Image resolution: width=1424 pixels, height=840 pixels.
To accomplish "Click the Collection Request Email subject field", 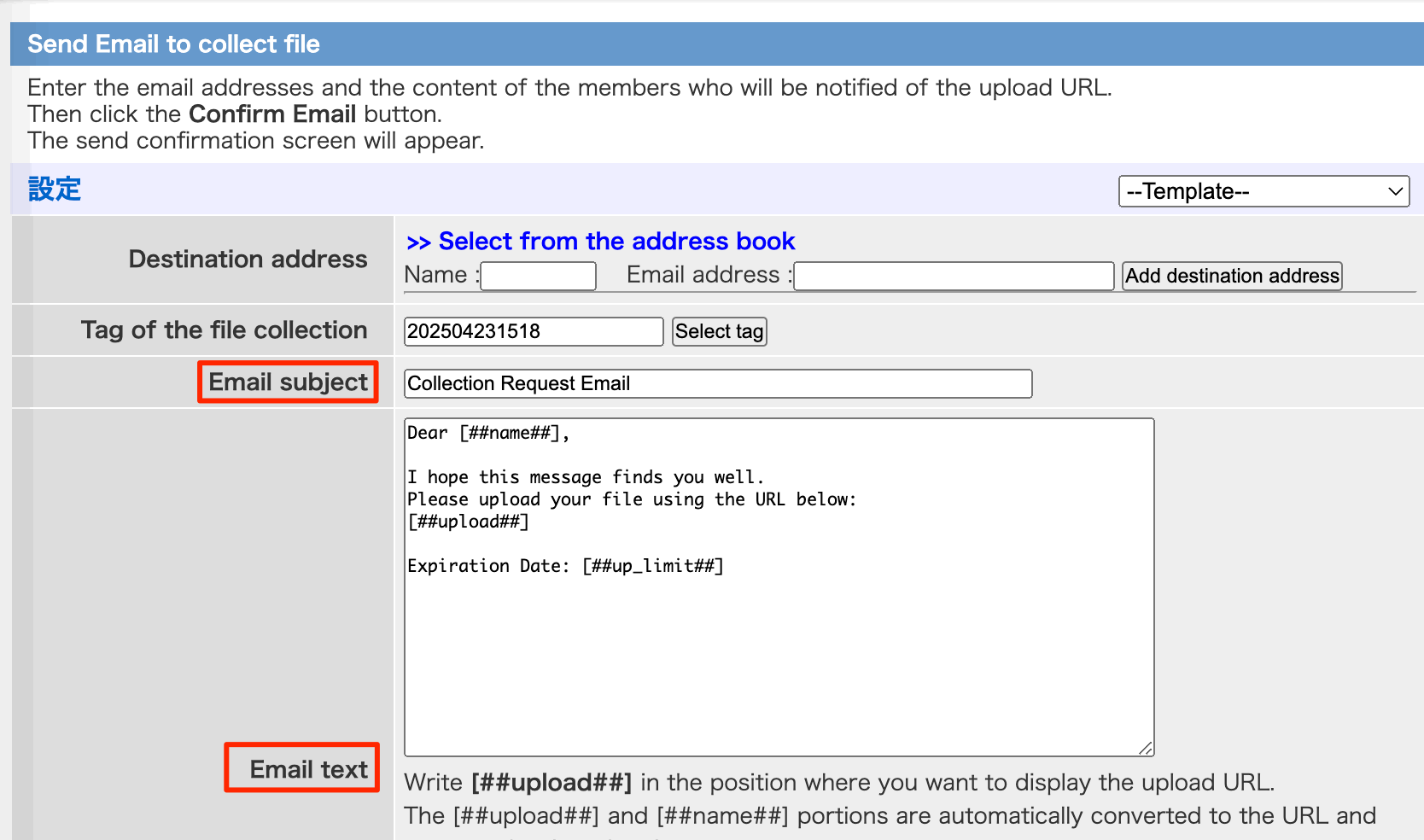I will (717, 383).
